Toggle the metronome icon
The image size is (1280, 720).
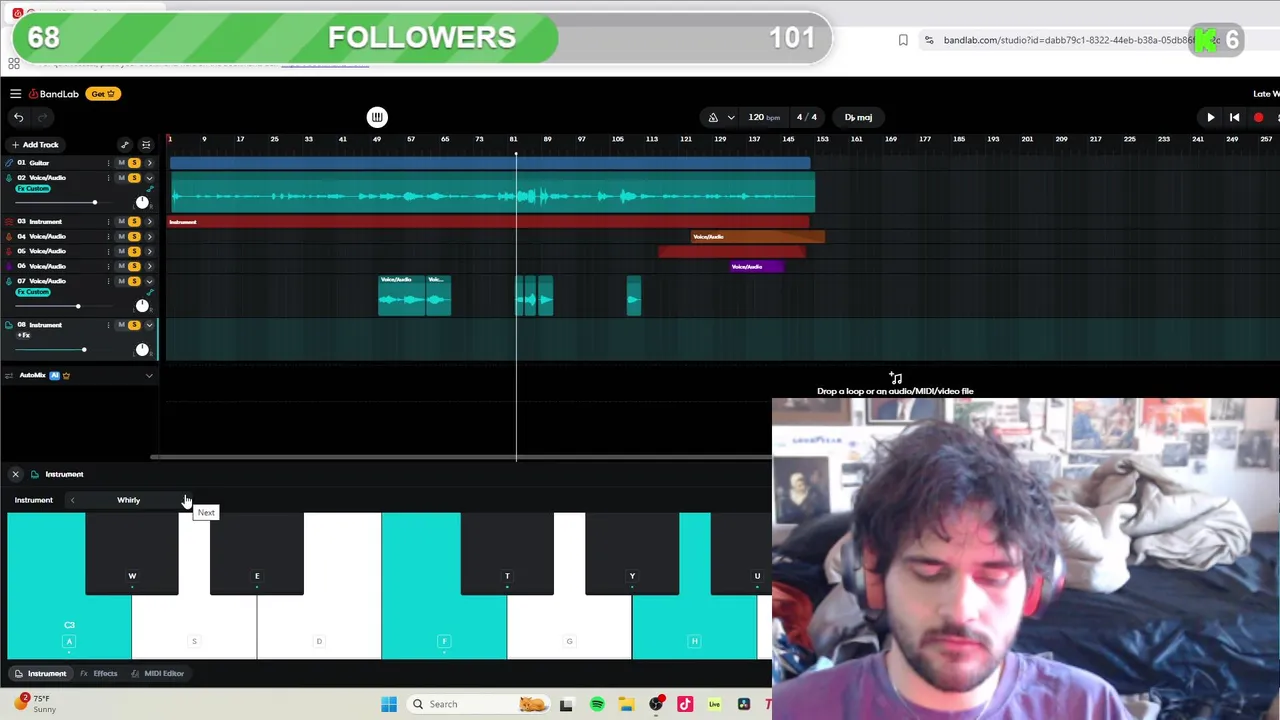point(713,117)
